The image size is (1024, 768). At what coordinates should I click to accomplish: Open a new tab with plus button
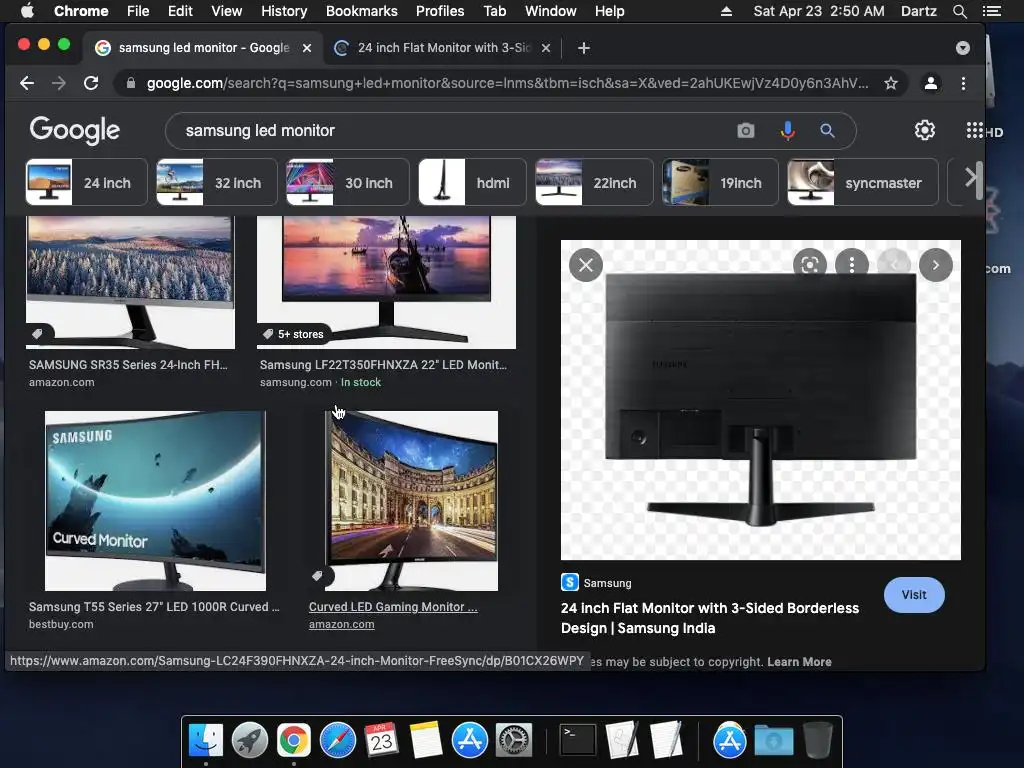584,48
